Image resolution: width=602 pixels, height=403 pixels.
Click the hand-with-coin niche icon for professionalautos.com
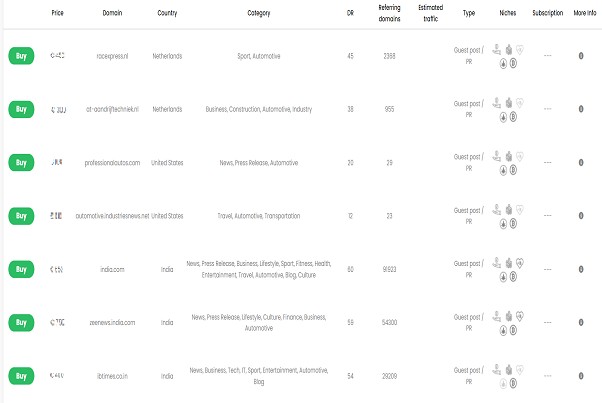coord(497,156)
